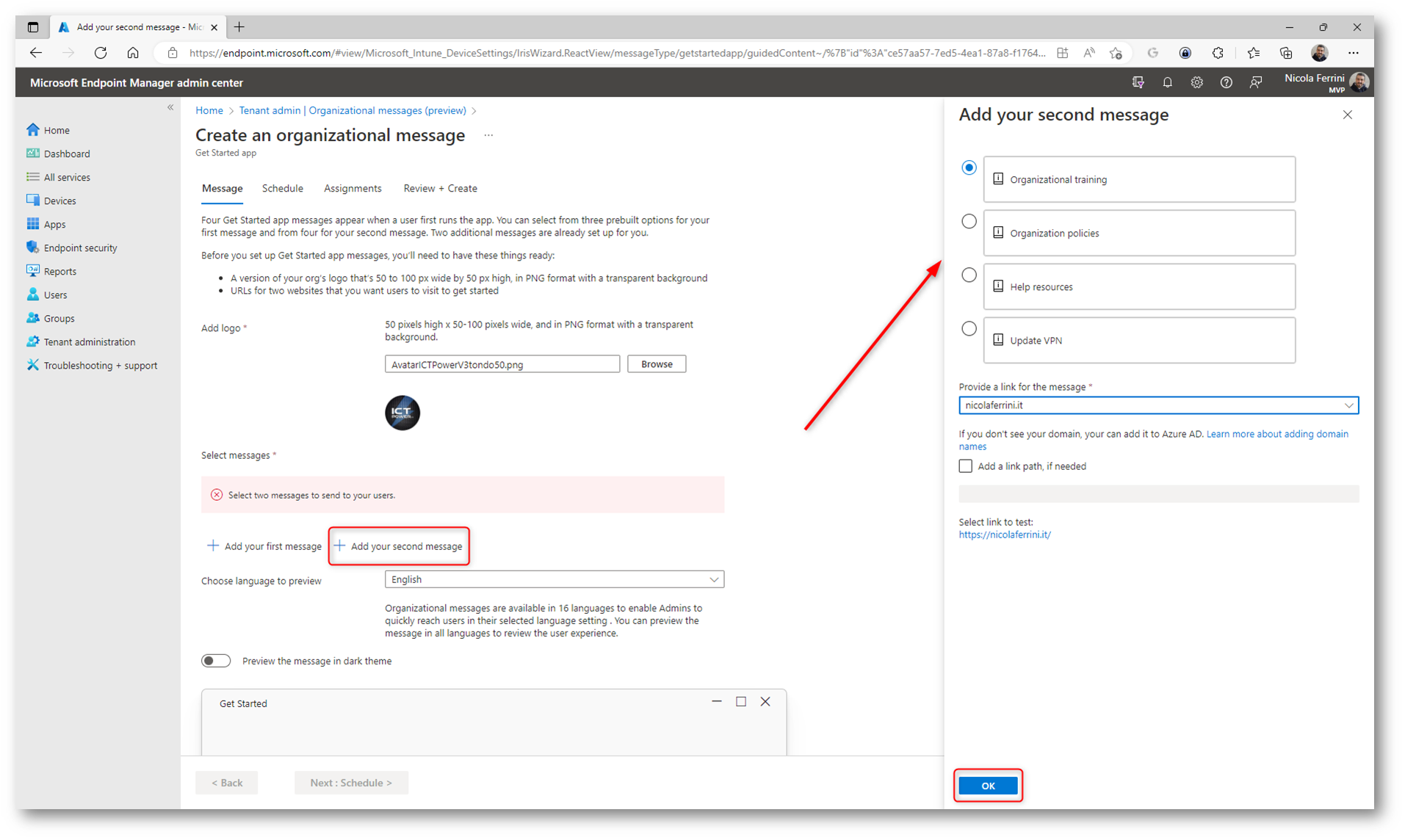Open a new browser tab

coord(239,27)
